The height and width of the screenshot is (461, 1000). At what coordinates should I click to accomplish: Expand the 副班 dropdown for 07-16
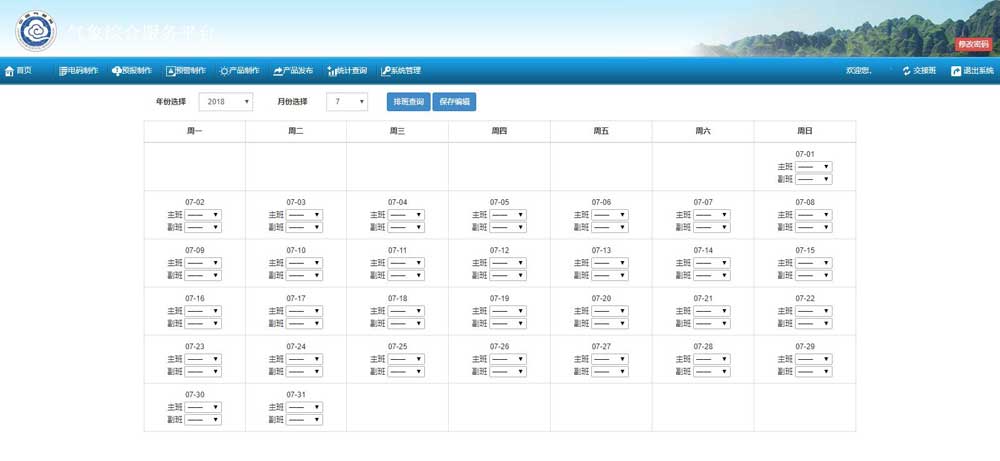click(x=203, y=323)
